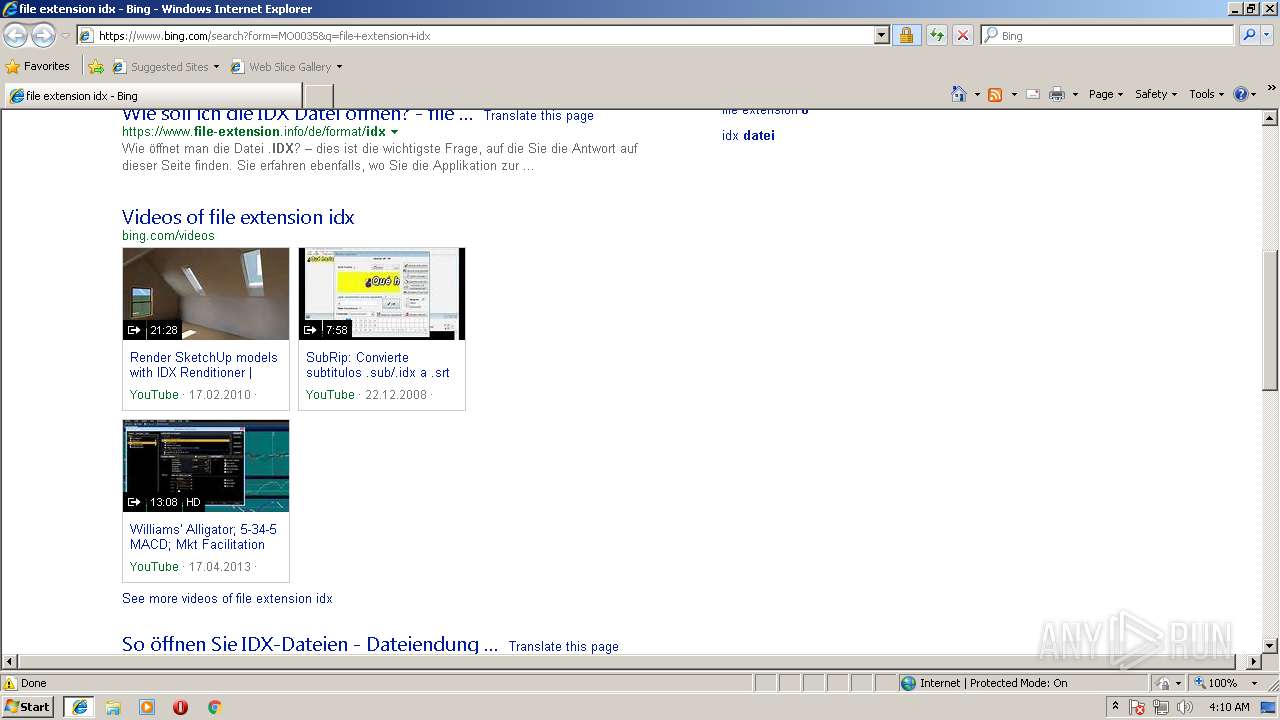
Task: Click the Help question mark icon
Action: [x=1241, y=94]
